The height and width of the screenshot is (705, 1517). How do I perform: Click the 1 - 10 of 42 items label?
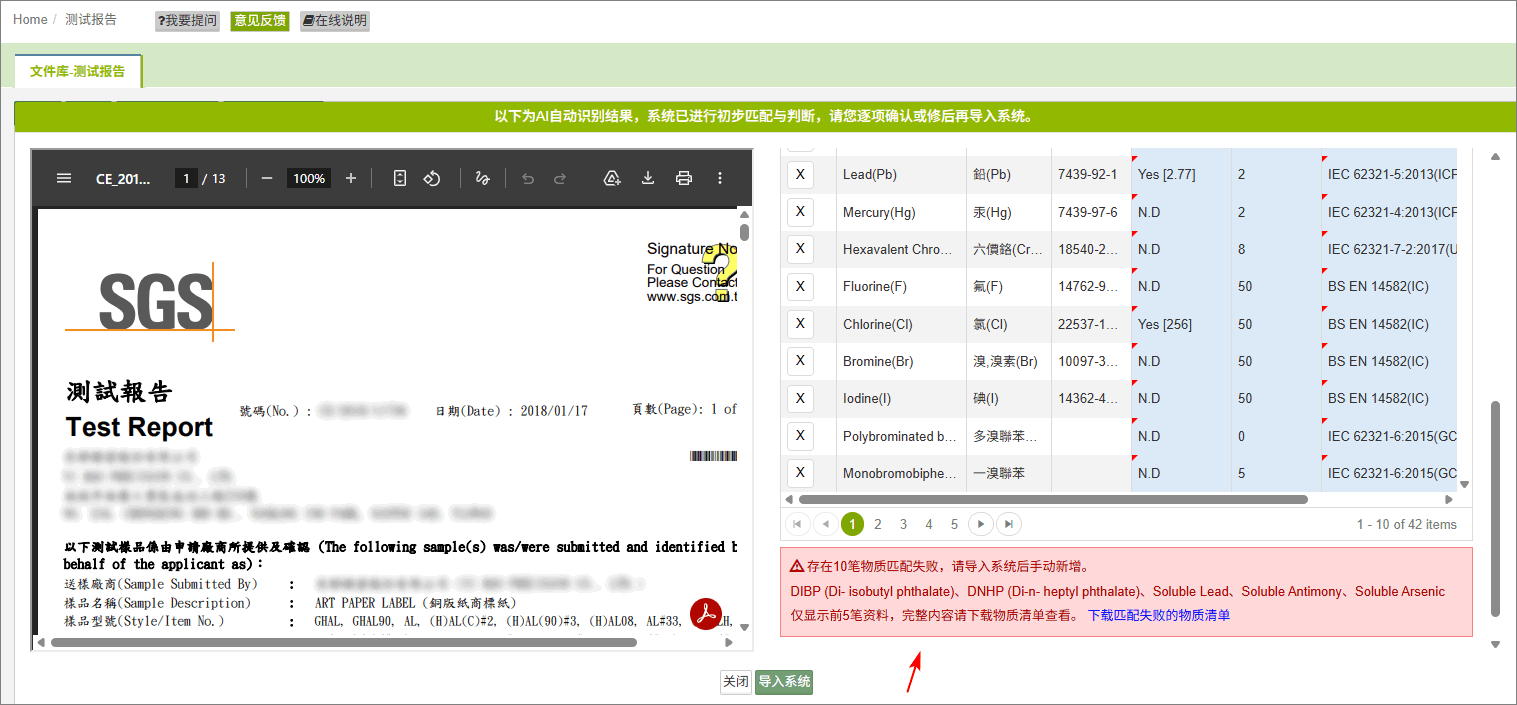pyautogui.click(x=1407, y=524)
